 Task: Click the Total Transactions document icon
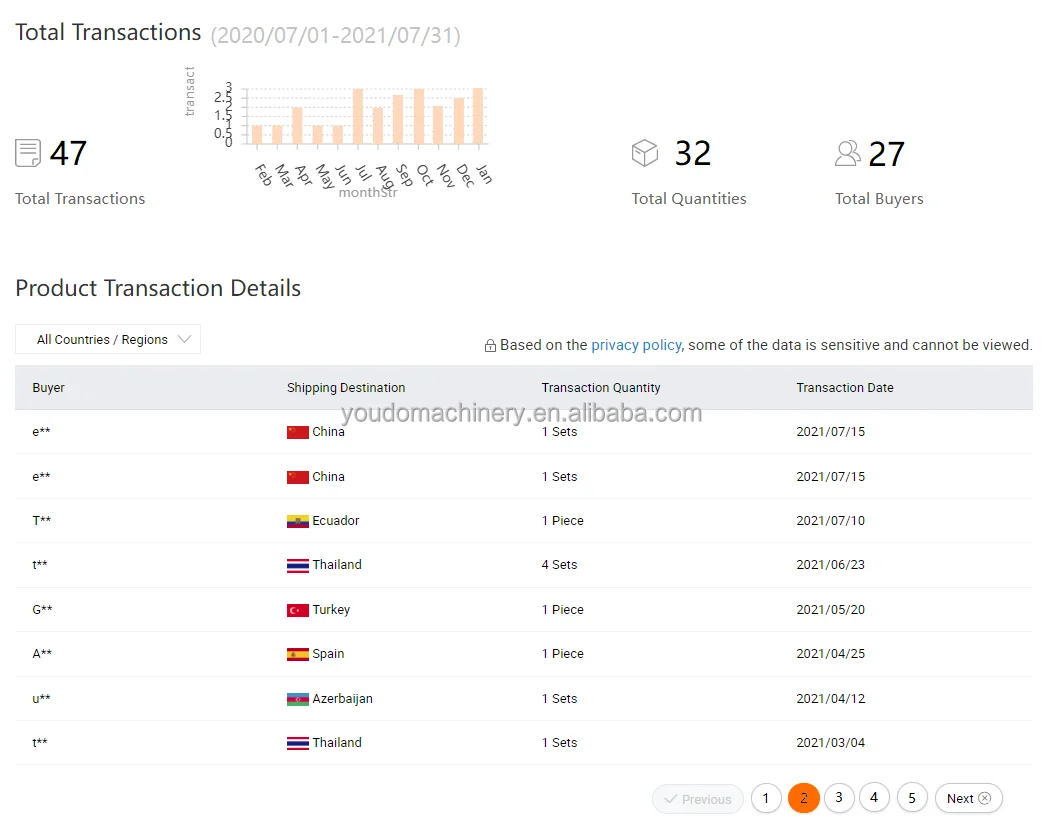point(28,153)
